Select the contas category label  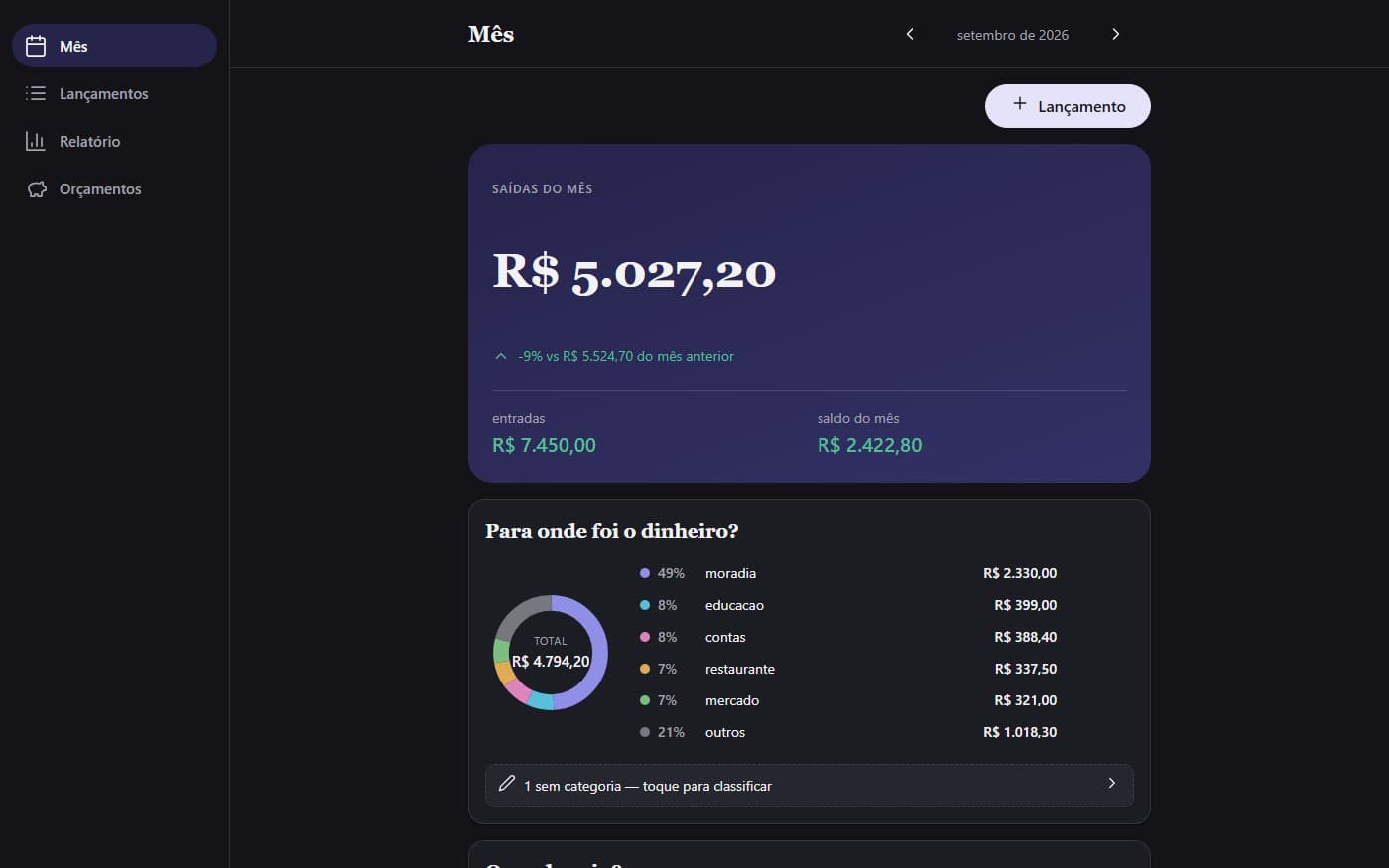tap(725, 637)
